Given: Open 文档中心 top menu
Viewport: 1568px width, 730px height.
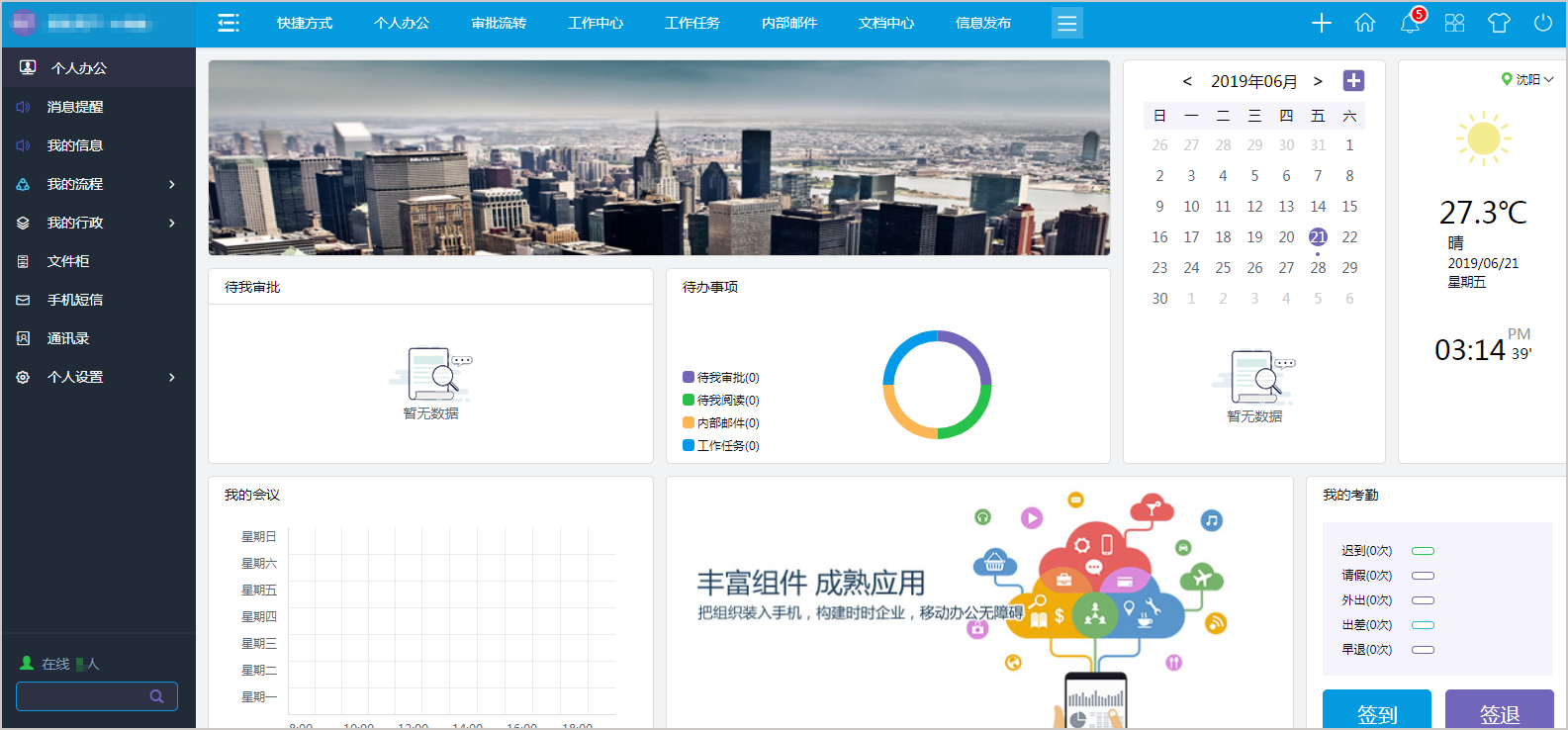Looking at the screenshot, I should [886, 23].
